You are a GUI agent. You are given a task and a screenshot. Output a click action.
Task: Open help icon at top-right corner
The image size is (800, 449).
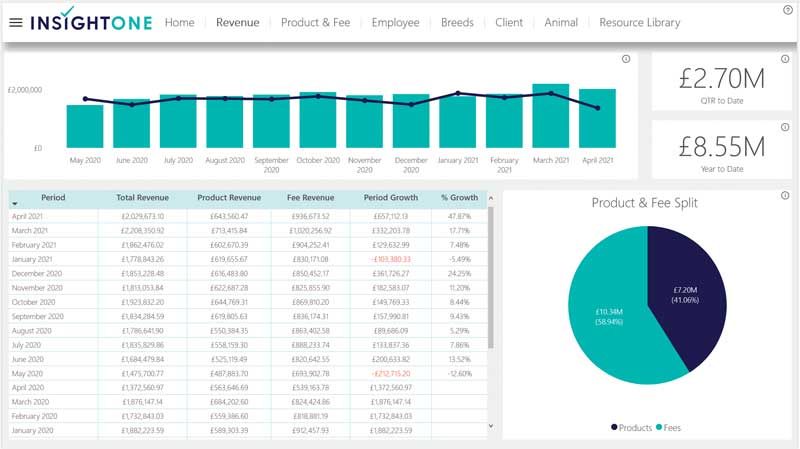point(788,10)
